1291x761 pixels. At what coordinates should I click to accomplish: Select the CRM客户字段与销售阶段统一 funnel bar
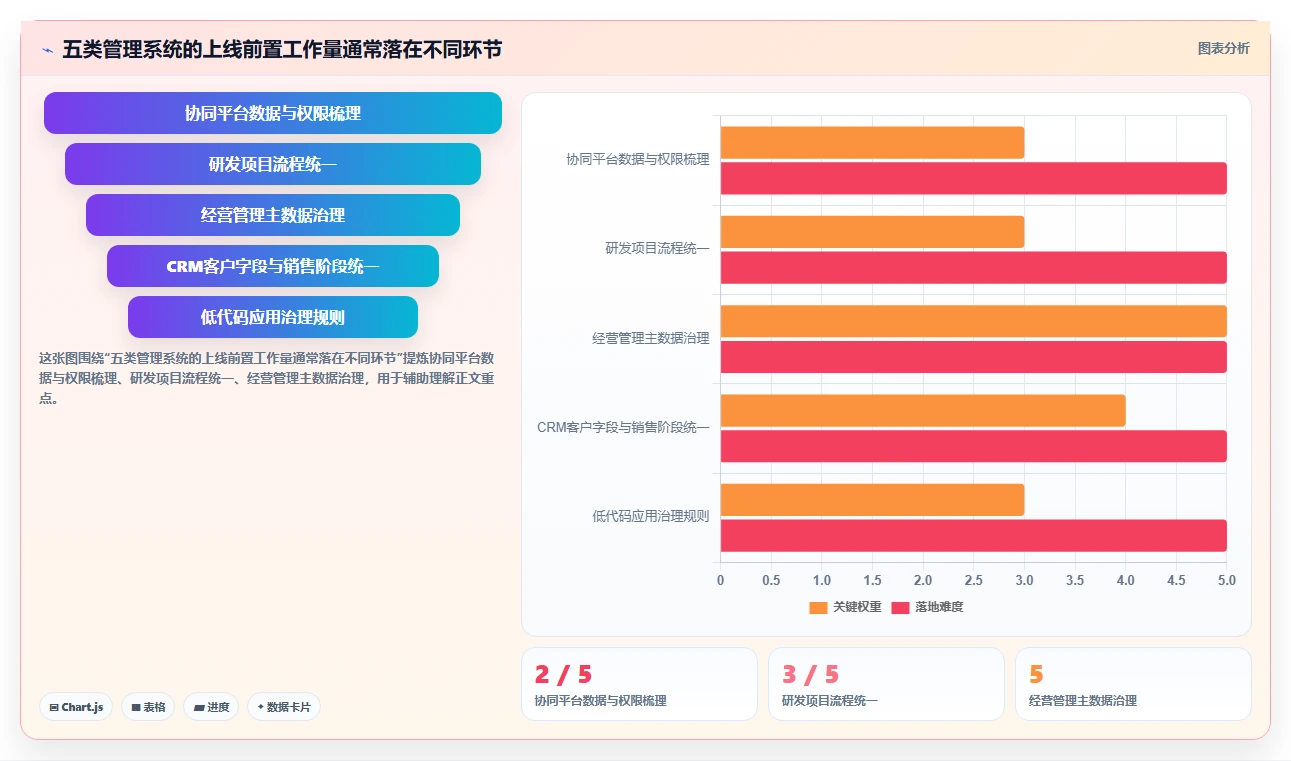pos(273,266)
